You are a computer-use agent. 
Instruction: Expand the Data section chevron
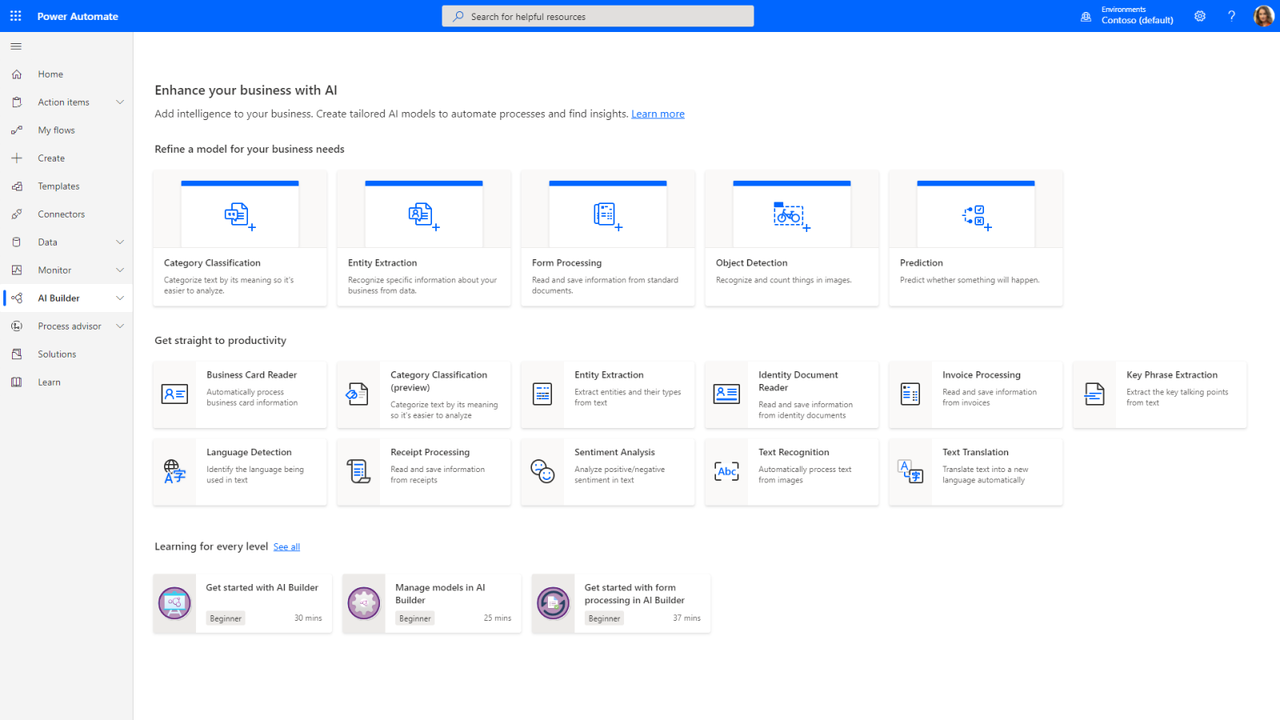[120, 242]
